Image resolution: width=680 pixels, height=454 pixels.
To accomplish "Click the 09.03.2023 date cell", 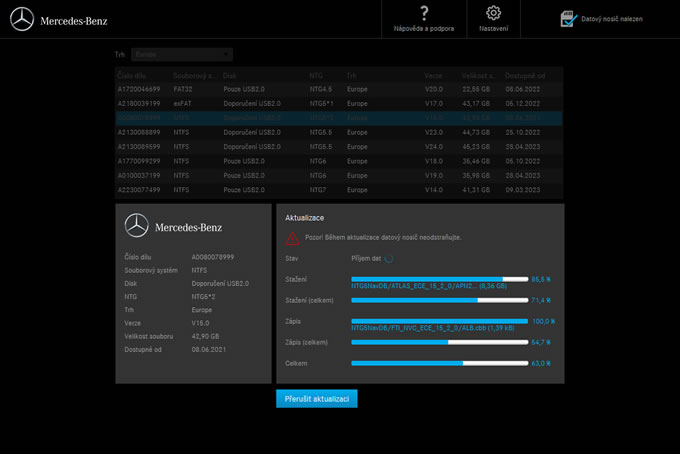I will 523,190.
